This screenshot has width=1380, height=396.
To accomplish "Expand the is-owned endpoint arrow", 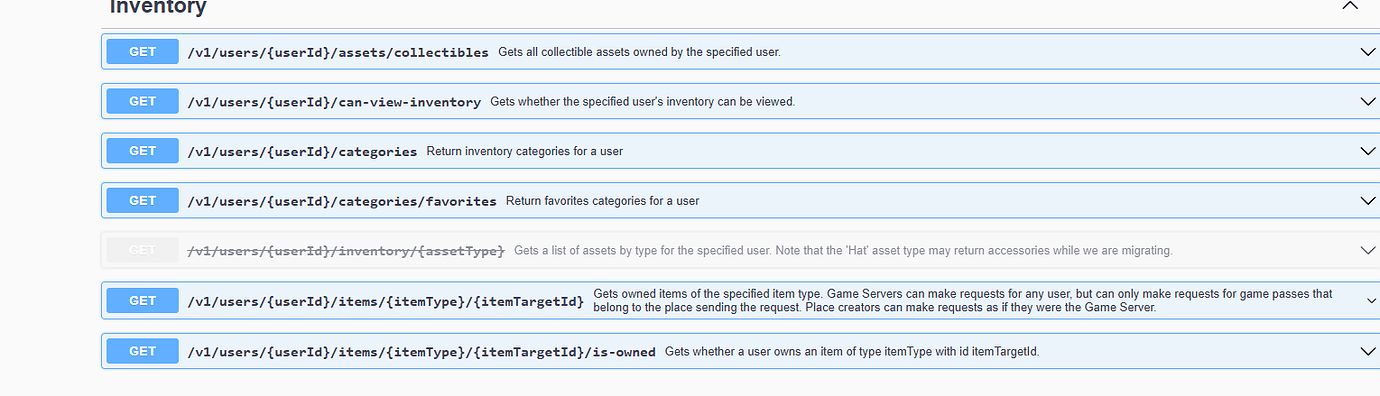I will [1369, 351].
